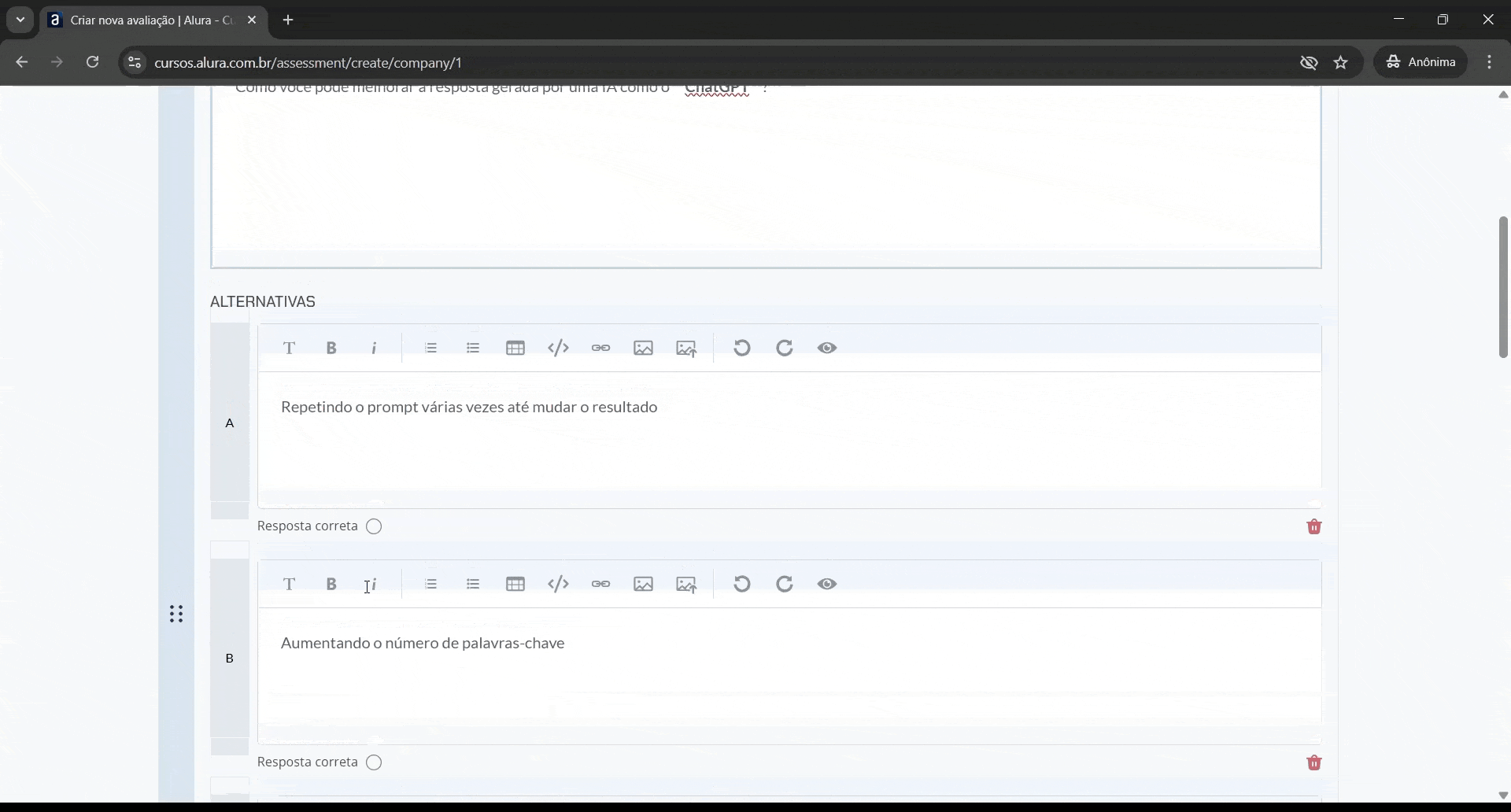Click italic icon in alternative B toolbar
This screenshot has height=812, width=1511.
click(x=375, y=584)
